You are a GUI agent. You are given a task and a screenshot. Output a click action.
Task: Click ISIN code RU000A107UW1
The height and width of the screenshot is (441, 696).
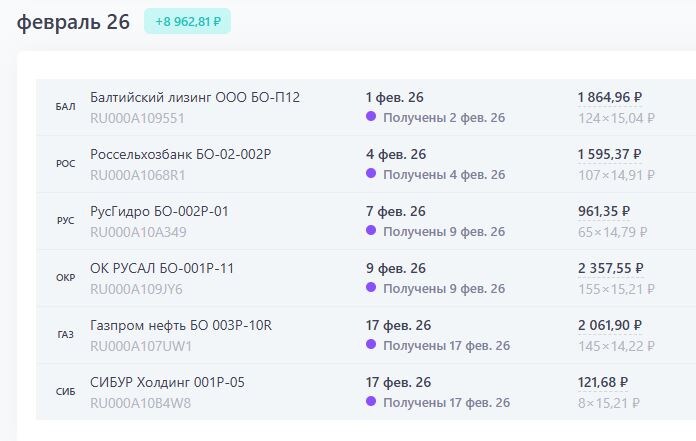(x=141, y=346)
